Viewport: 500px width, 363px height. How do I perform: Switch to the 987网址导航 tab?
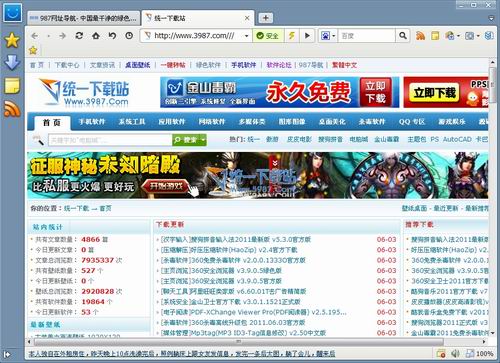[83, 18]
